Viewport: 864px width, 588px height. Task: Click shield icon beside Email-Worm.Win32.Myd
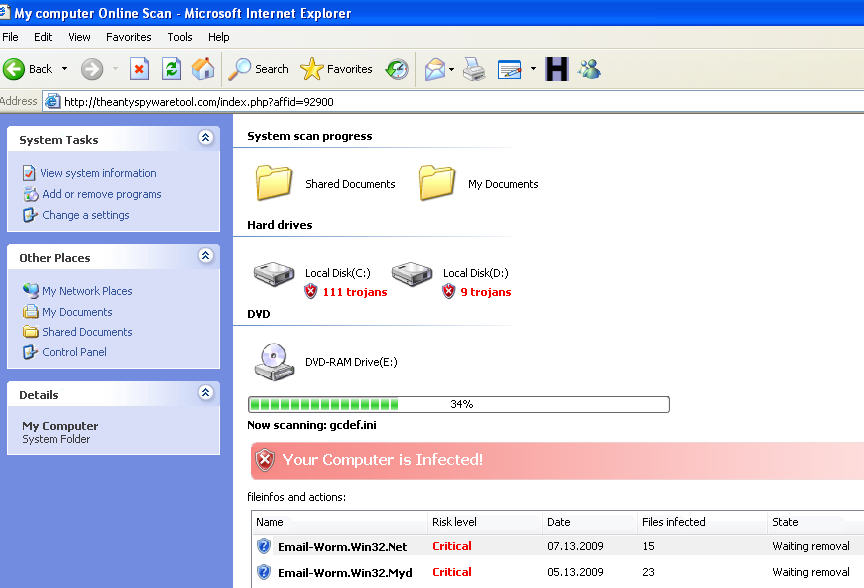(264, 571)
